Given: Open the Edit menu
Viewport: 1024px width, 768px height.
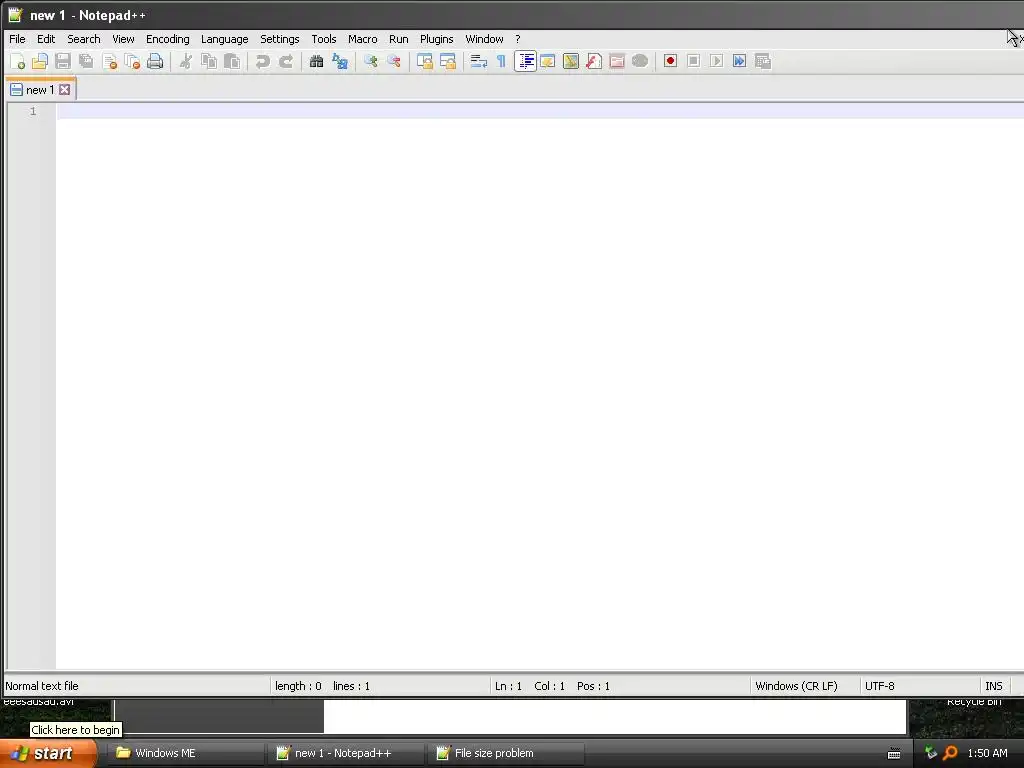Looking at the screenshot, I should point(46,39).
